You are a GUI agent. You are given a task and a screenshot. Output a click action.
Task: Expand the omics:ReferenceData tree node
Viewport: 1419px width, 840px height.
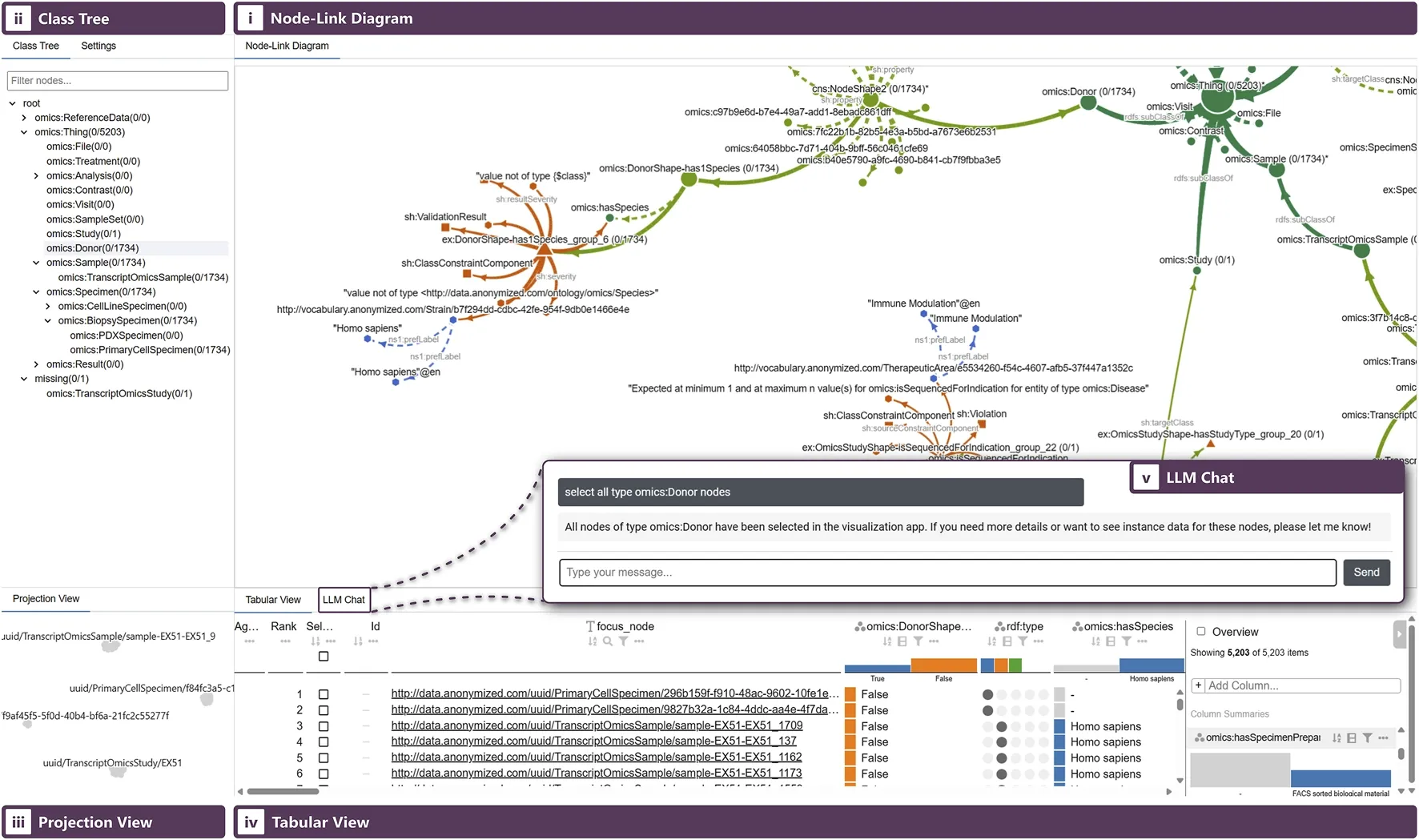coord(24,118)
